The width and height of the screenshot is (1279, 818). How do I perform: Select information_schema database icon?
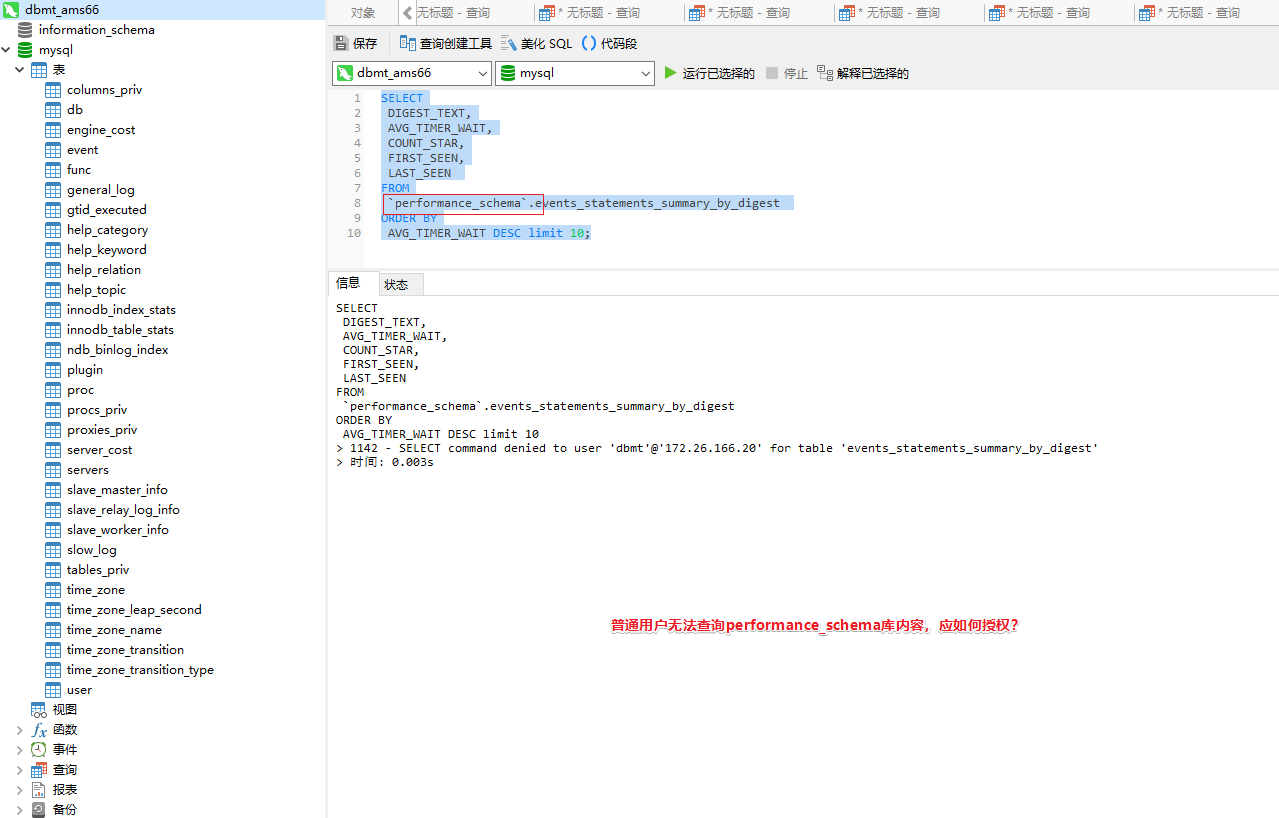[x=25, y=30]
